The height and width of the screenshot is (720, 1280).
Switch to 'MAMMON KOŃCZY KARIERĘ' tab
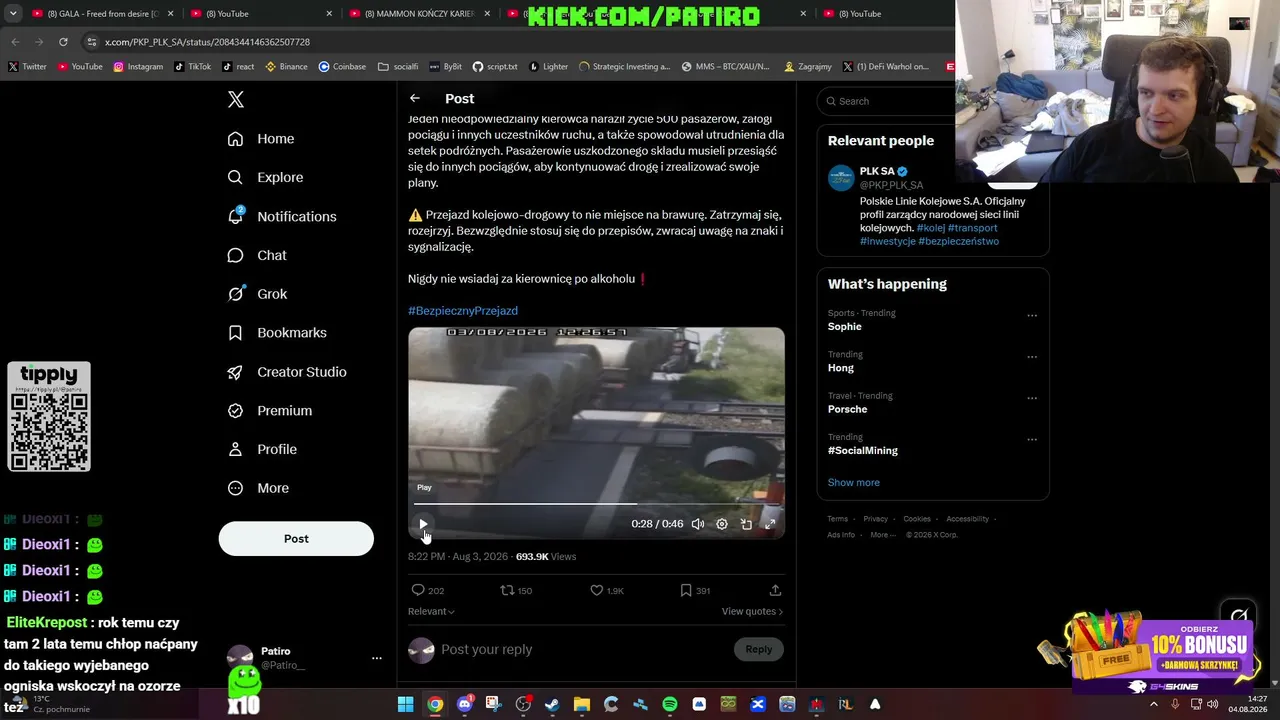[x=418, y=14]
